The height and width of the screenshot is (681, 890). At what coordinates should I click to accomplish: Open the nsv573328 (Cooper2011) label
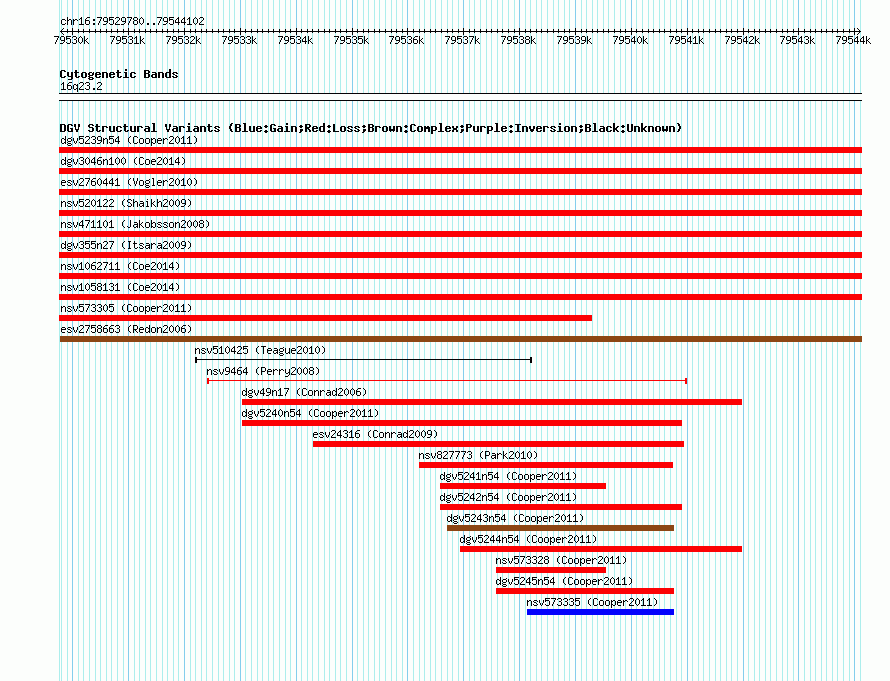[561, 560]
